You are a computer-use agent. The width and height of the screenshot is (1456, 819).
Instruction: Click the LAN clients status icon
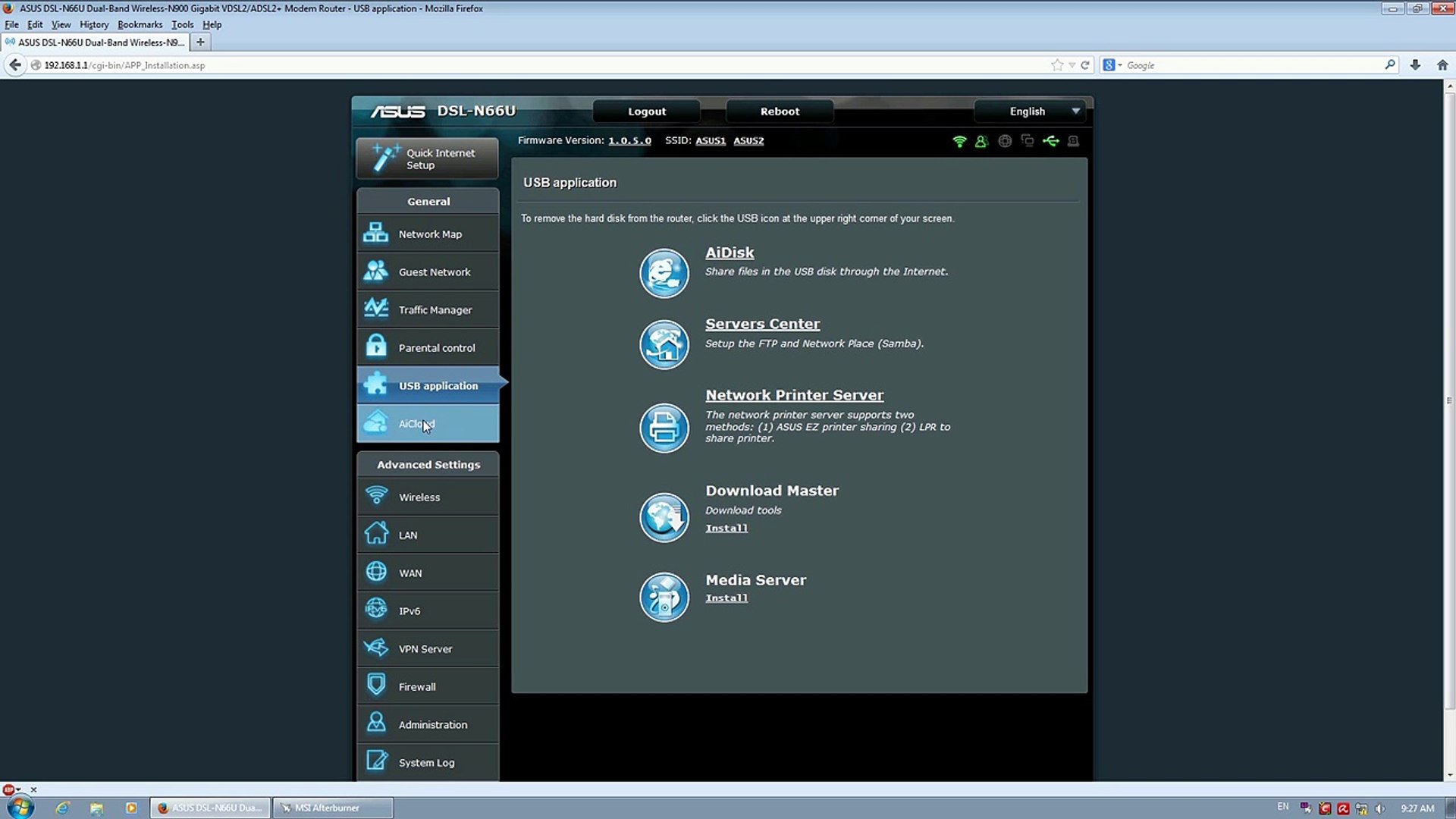point(1028,141)
